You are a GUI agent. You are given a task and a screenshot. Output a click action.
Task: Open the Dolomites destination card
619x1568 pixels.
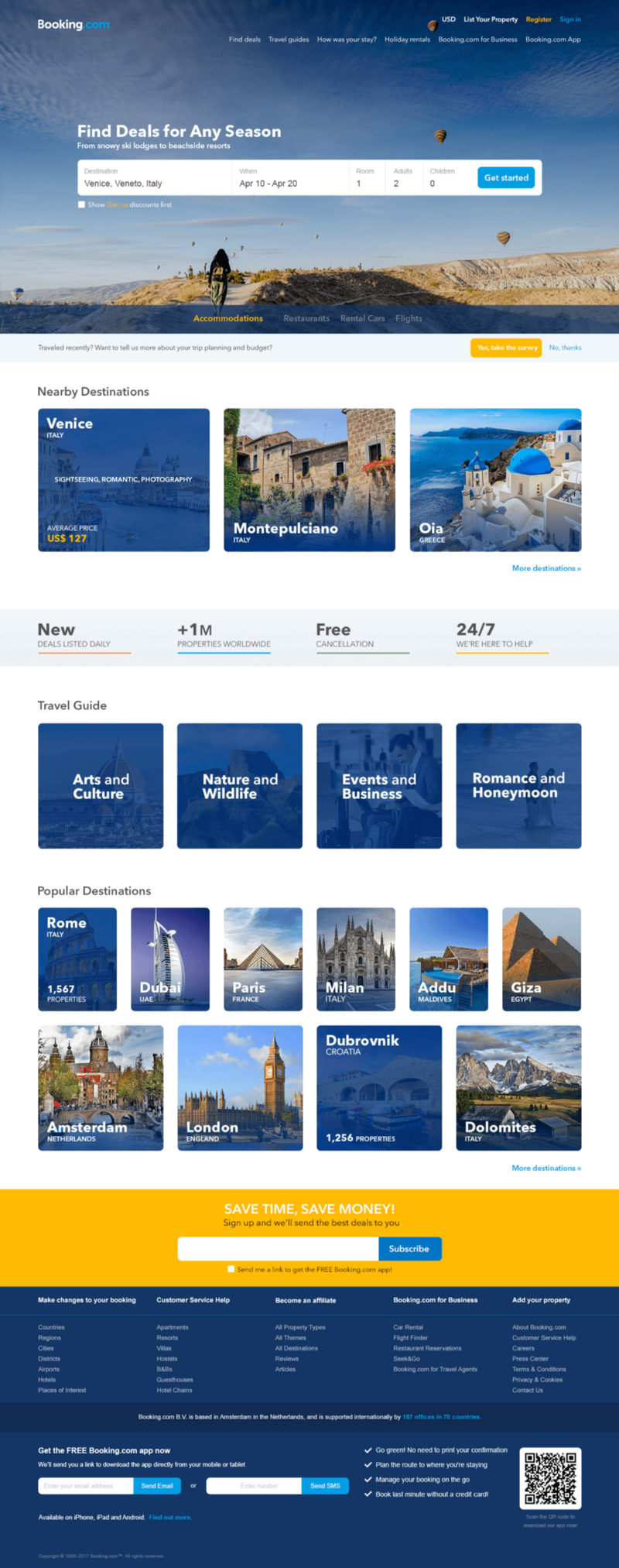518,1088
